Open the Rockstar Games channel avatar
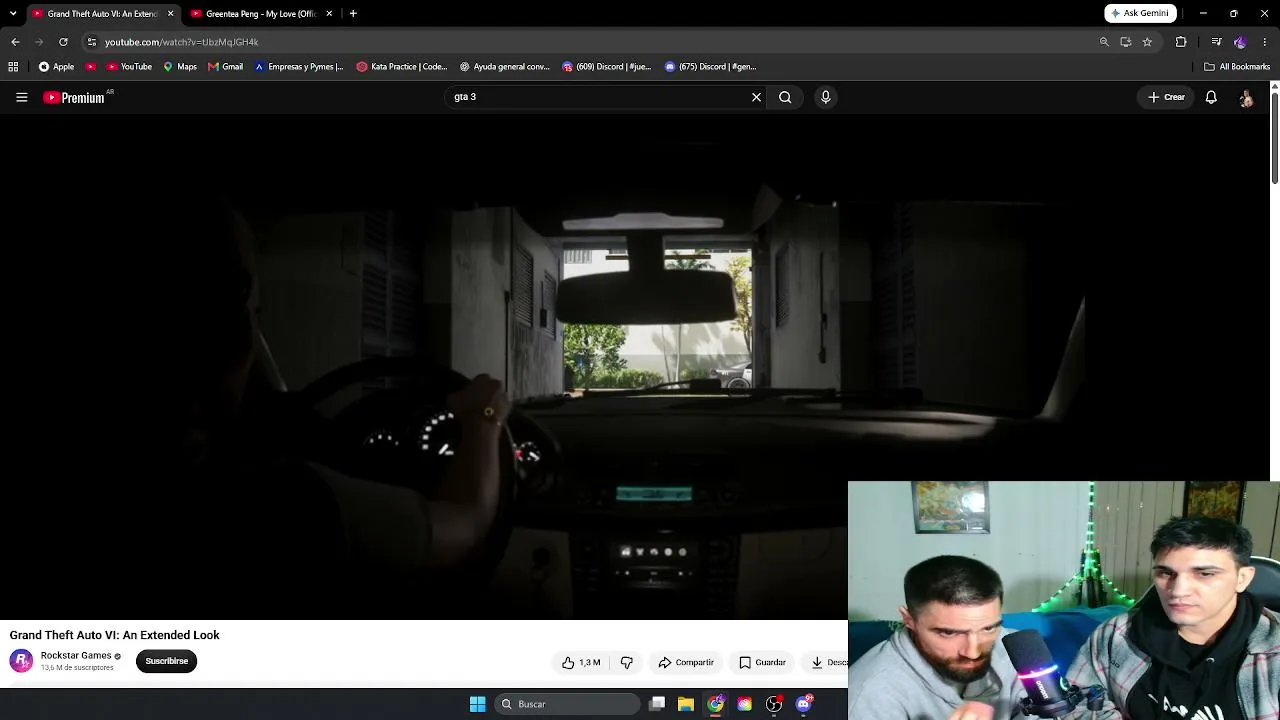The image size is (1280, 720). [x=21, y=661]
